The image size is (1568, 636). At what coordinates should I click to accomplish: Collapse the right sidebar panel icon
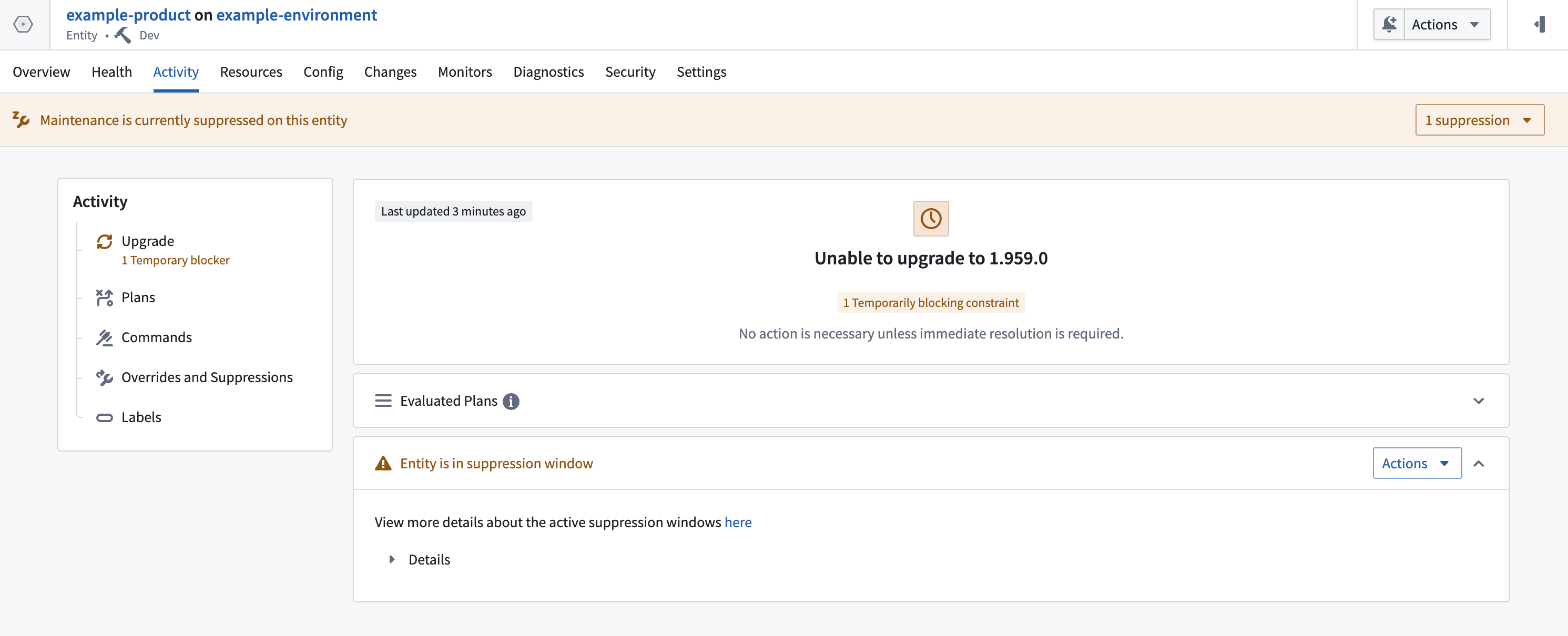click(x=1540, y=24)
